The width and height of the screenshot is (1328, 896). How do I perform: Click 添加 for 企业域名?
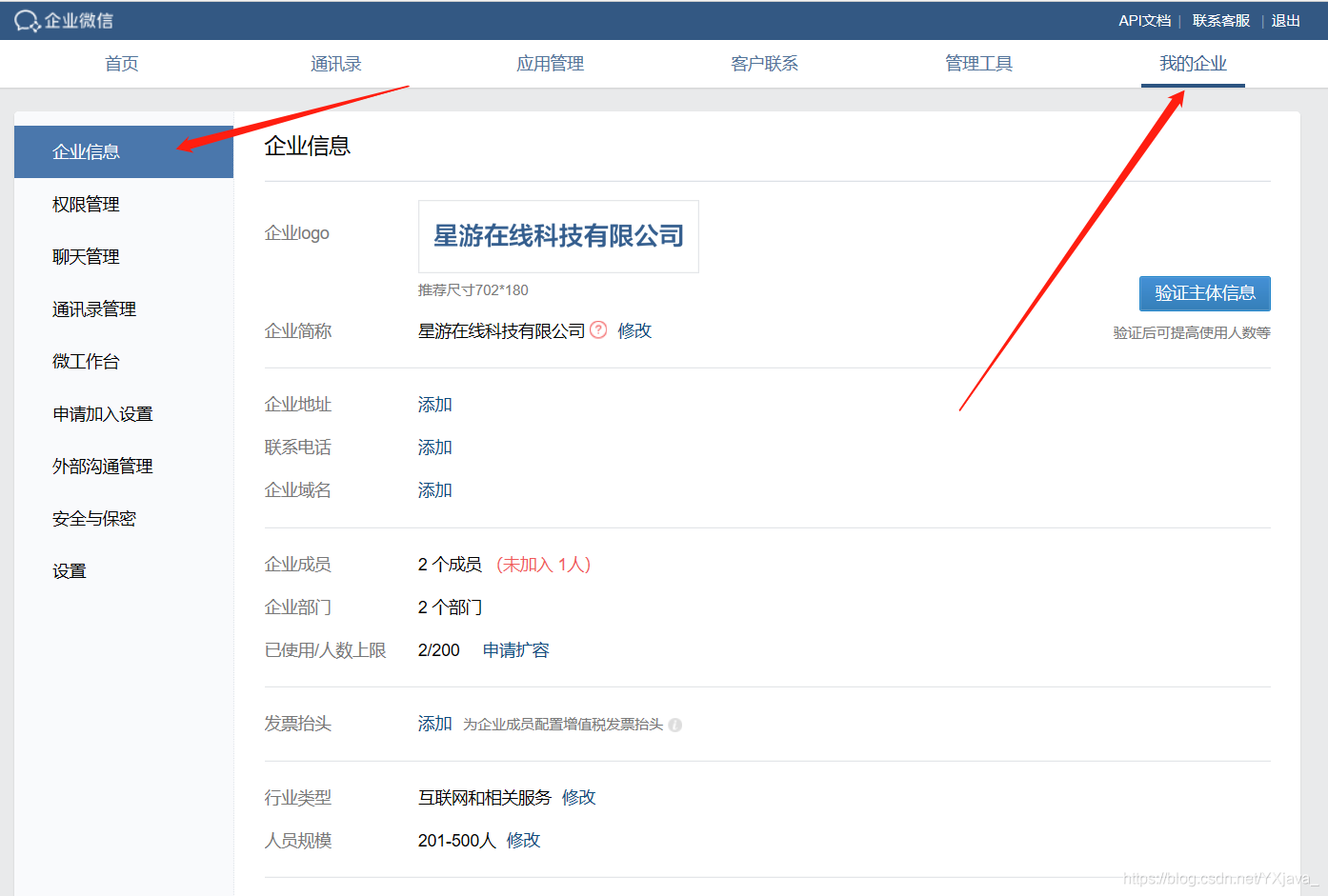tap(435, 490)
